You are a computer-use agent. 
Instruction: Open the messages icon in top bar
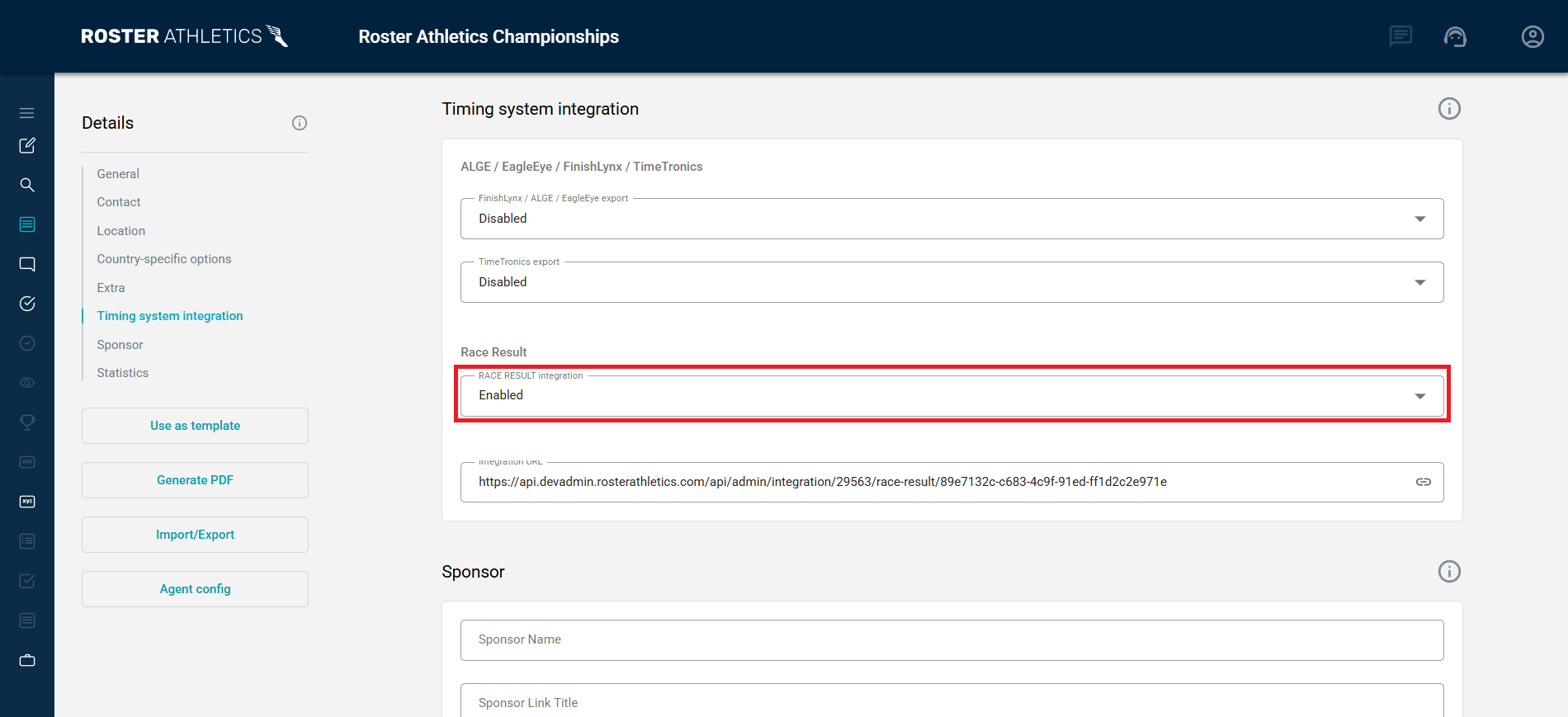coord(1400,36)
